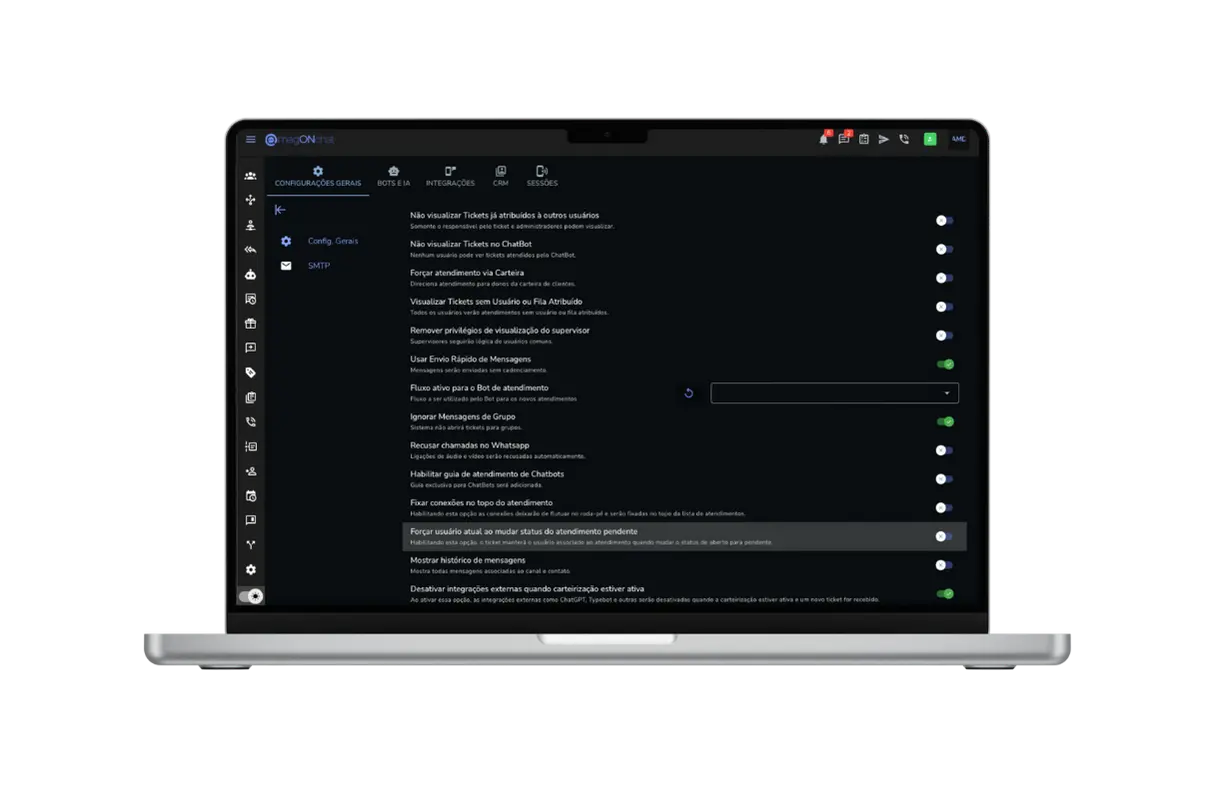Click the chat messages icon in top bar
The height and width of the screenshot is (787, 1215).
pos(844,139)
